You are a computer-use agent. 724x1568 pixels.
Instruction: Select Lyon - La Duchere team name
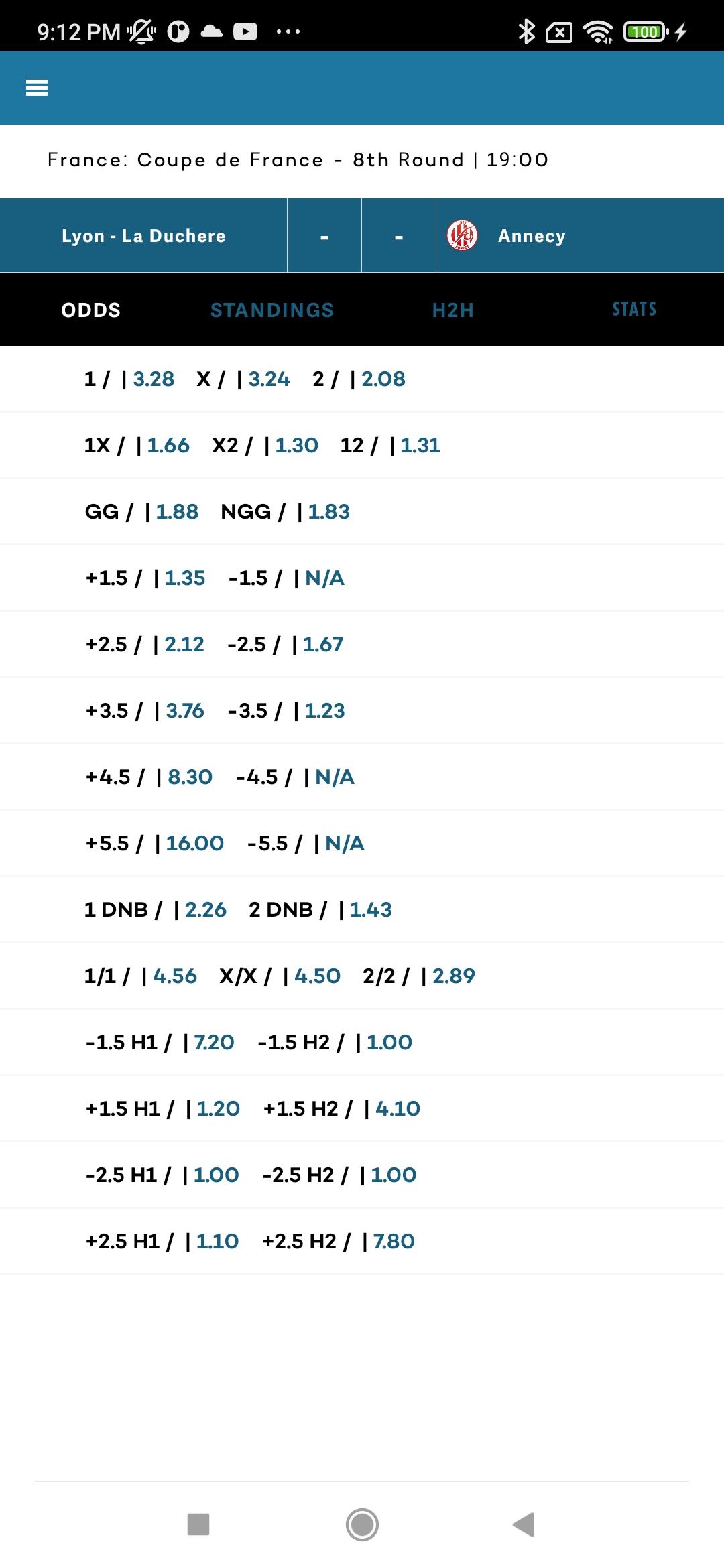143,236
